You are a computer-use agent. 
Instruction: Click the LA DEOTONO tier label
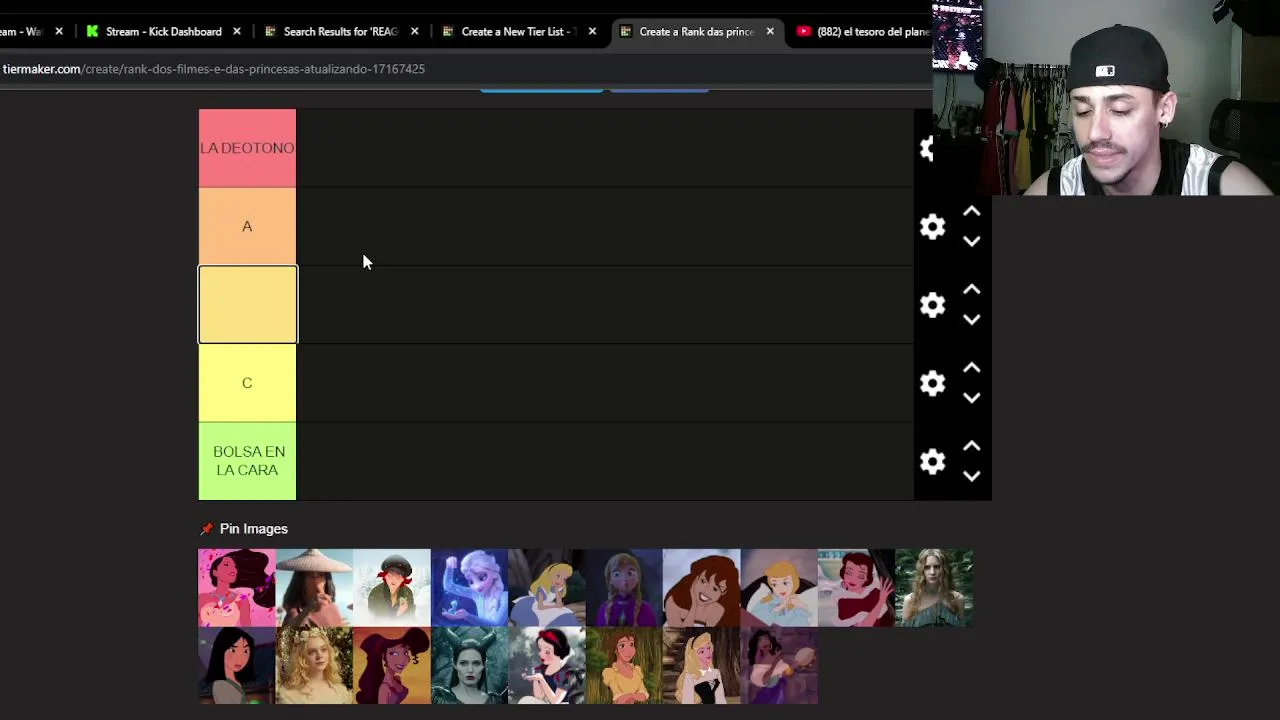[x=247, y=148]
